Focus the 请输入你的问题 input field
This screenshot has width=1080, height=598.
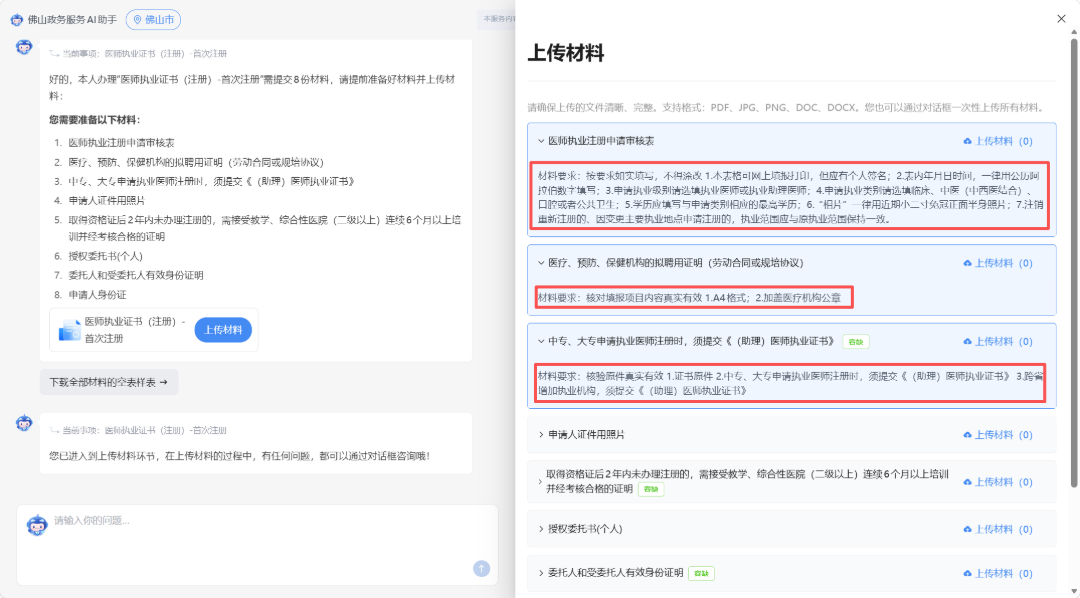point(258,544)
